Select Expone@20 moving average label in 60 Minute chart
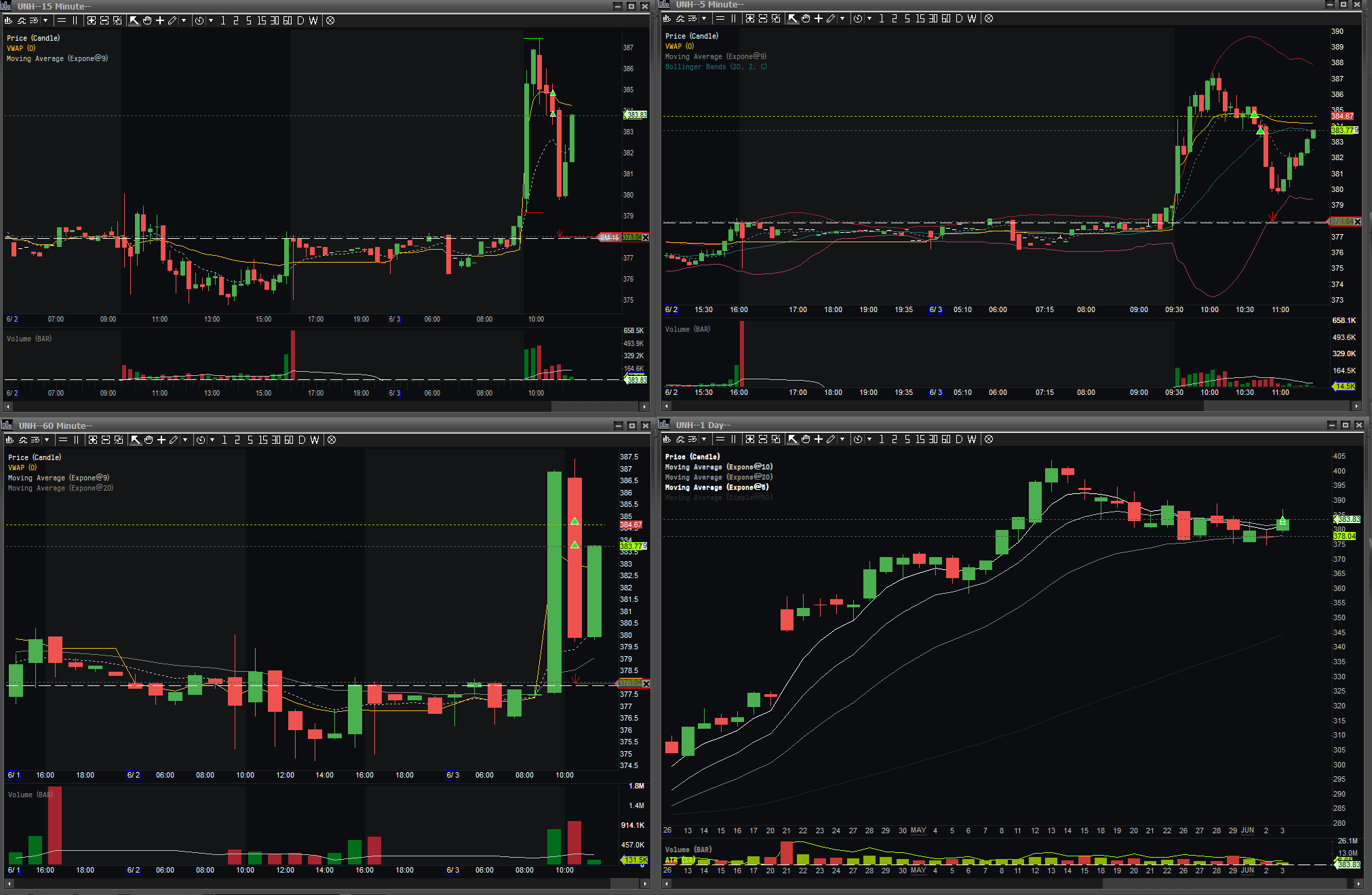 [61, 488]
